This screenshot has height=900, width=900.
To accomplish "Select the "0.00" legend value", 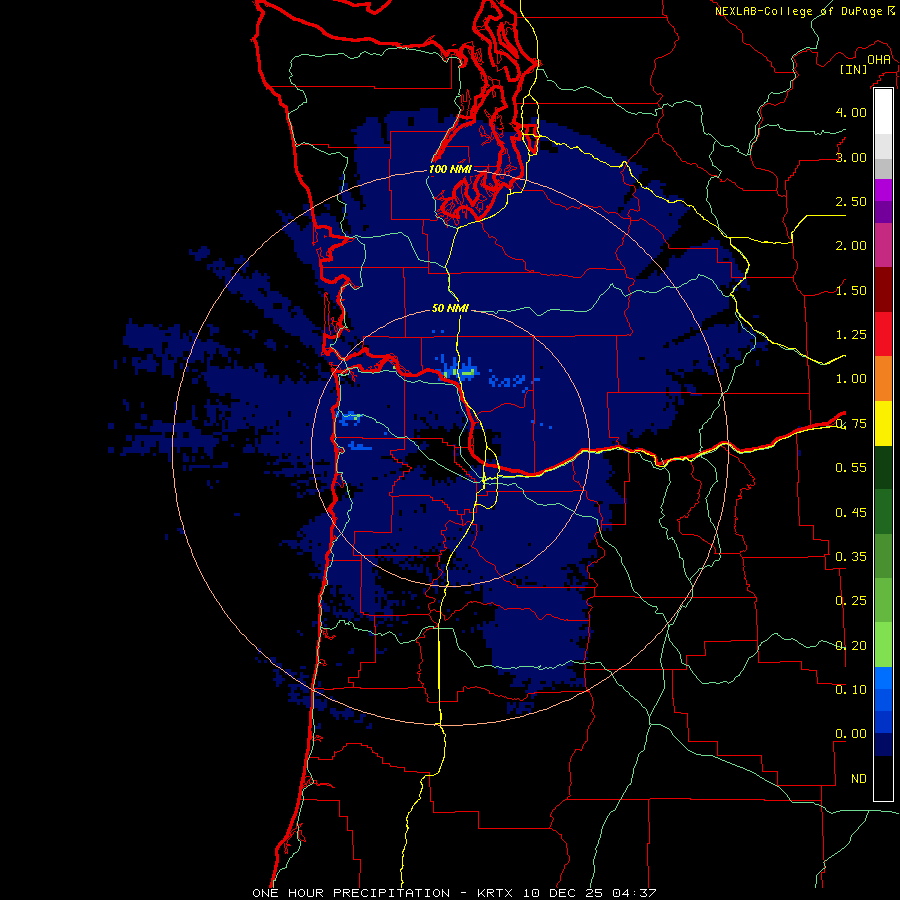I will coord(851,734).
